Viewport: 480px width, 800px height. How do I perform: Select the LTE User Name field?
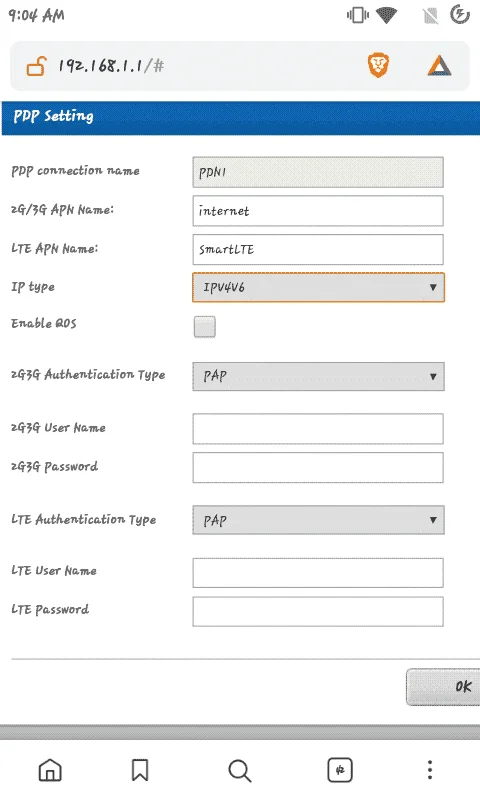click(318, 572)
